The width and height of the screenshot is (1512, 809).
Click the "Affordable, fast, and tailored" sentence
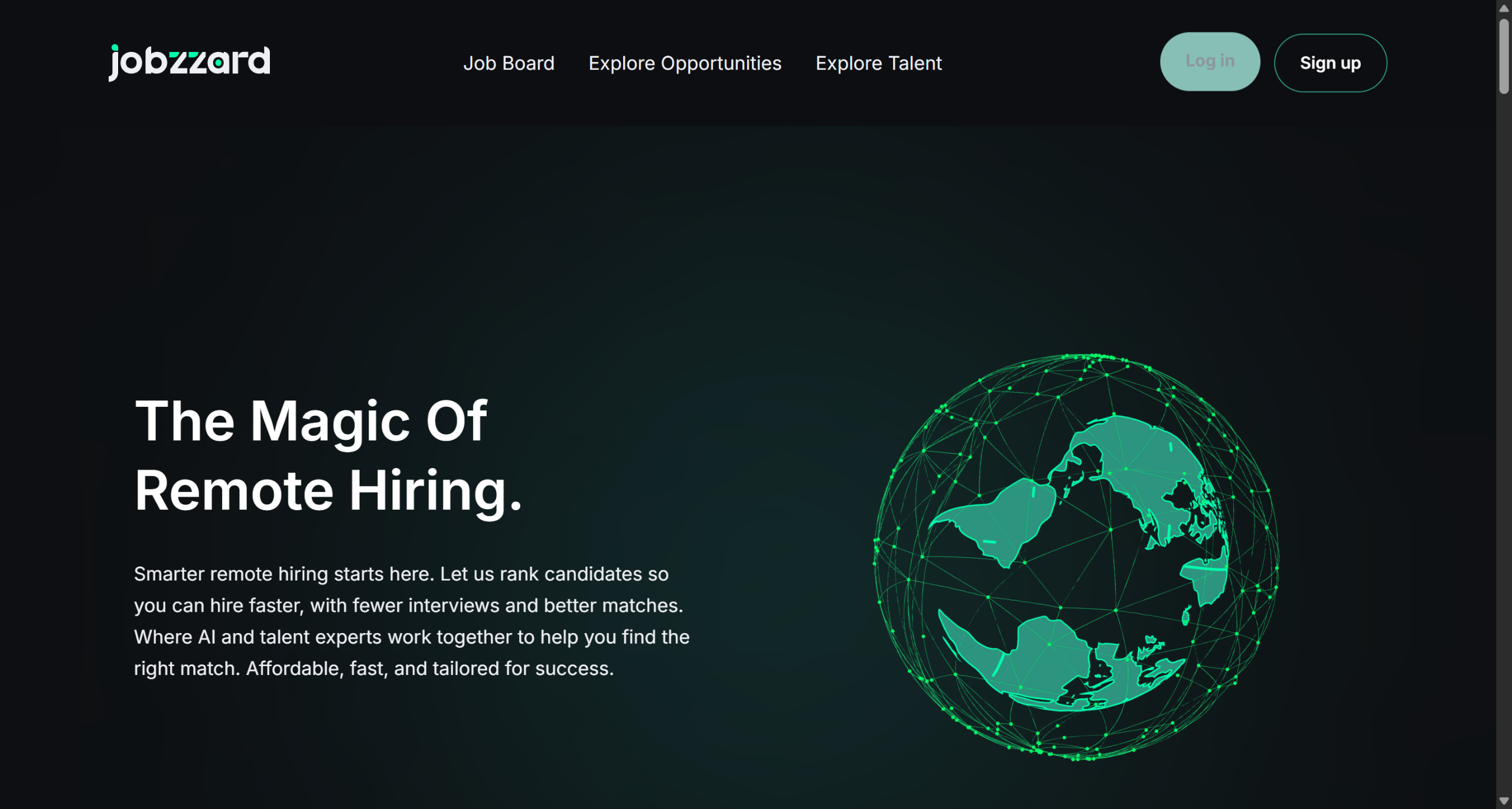point(429,668)
